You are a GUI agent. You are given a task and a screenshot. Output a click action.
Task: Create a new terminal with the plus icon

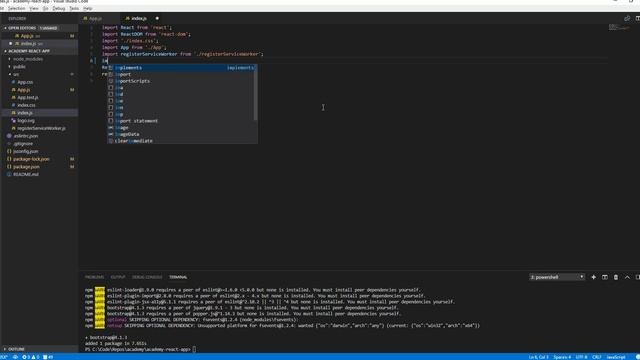click(x=593, y=277)
